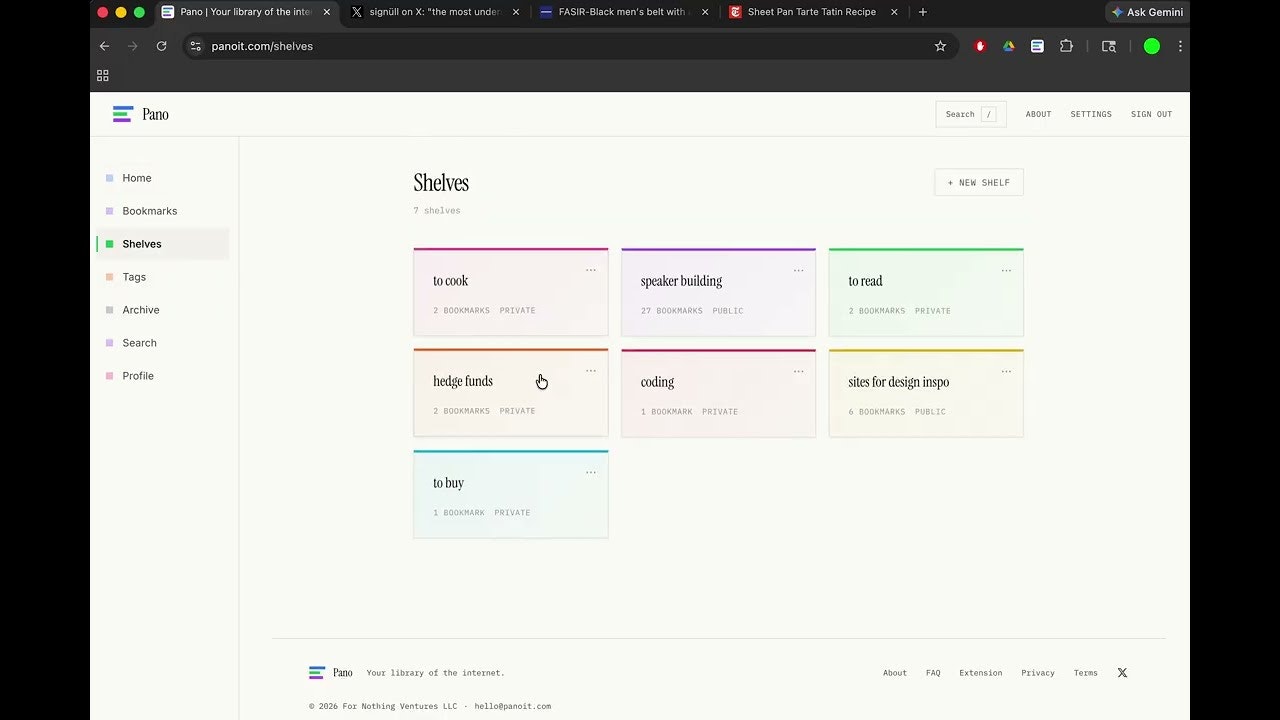Close the Sheet Pan Tarte Tatin tab
Viewport: 1280px width, 720px height.
pos(893,12)
